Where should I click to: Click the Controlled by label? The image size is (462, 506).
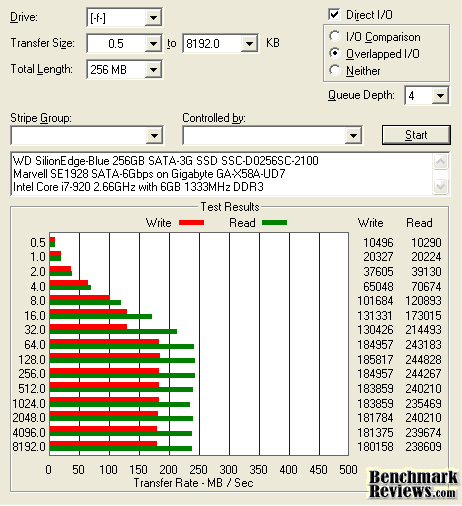click(214, 118)
